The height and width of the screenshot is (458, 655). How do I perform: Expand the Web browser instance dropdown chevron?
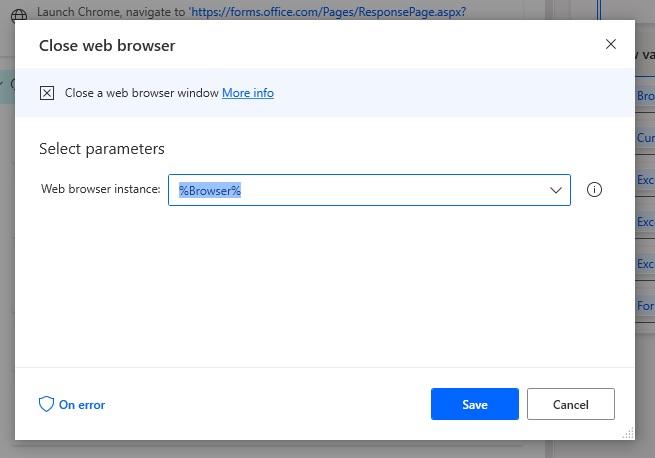[x=556, y=191]
